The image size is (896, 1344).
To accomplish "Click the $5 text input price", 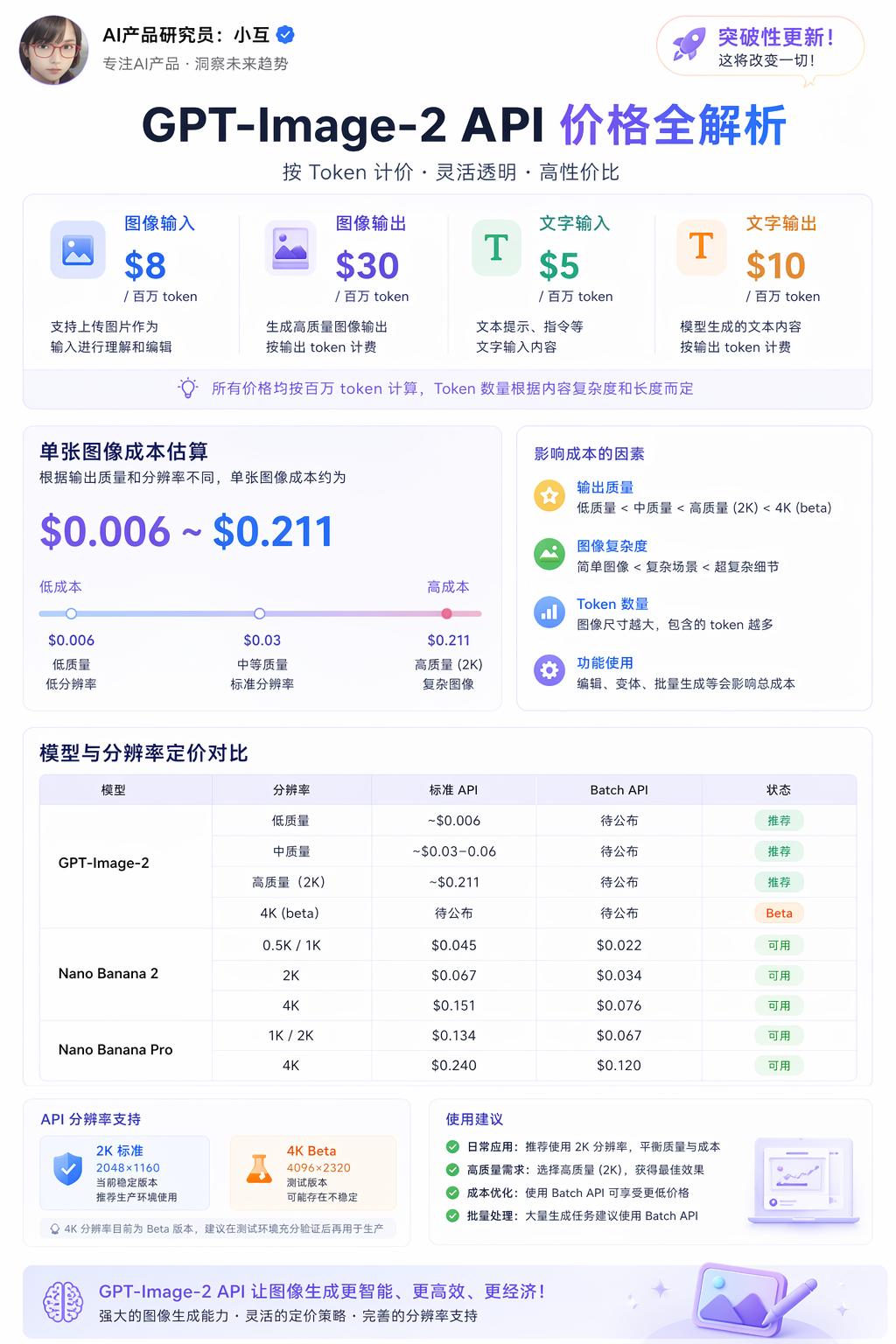I will (x=559, y=265).
